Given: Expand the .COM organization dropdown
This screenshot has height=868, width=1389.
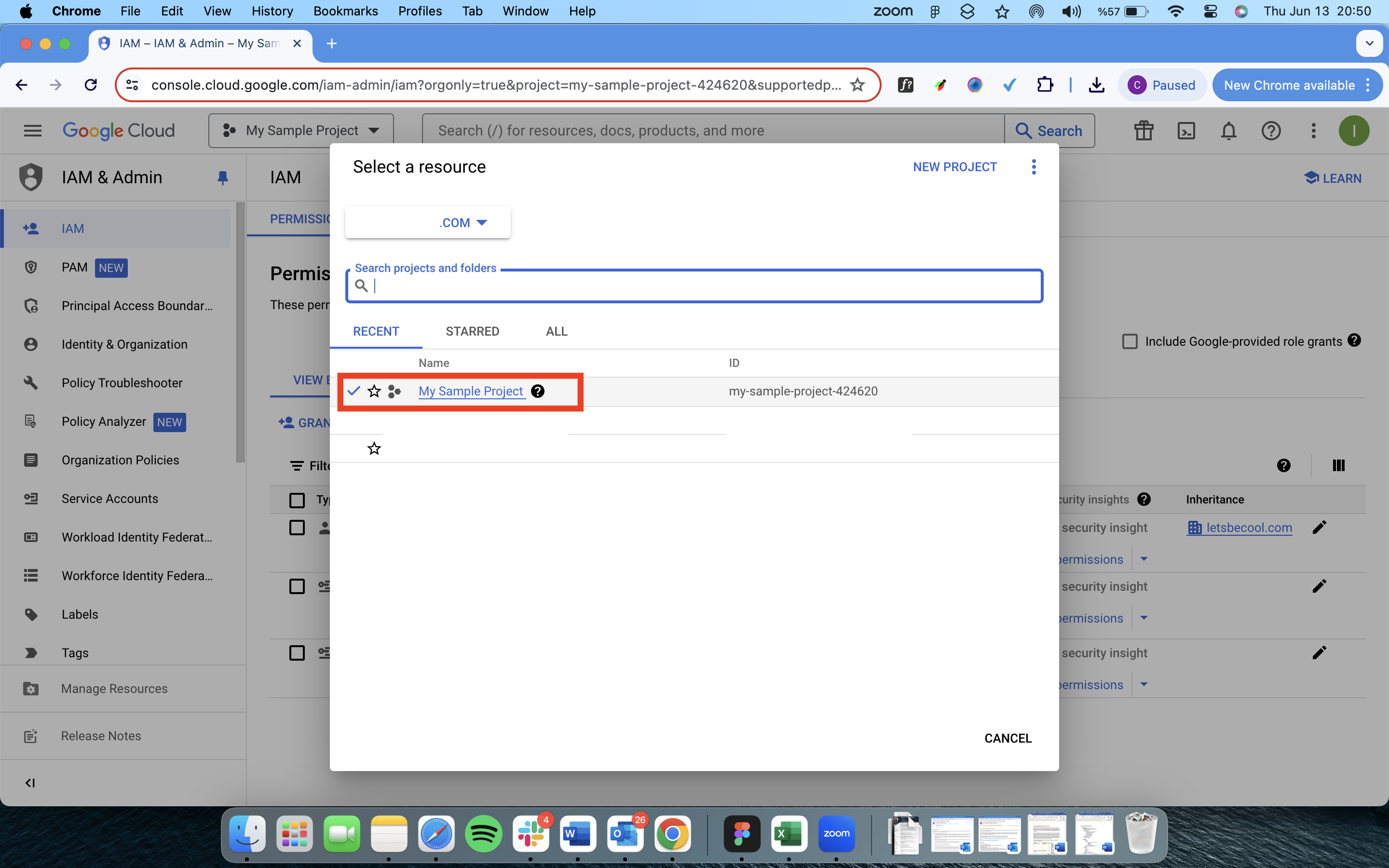Looking at the screenshot, I should click(x=428, y=223).
